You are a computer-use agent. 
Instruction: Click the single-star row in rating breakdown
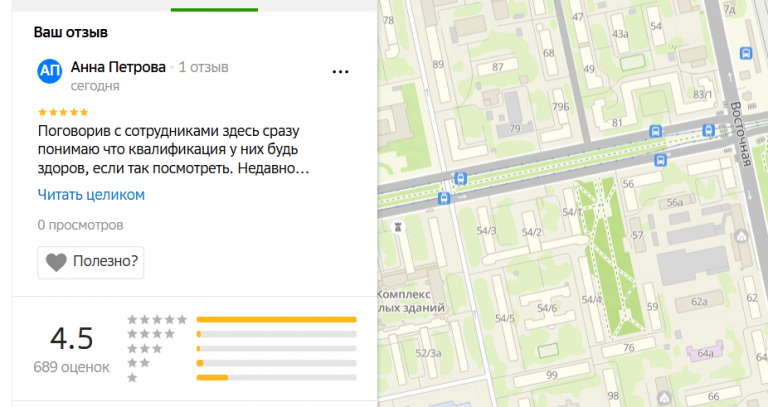point(242,378)
